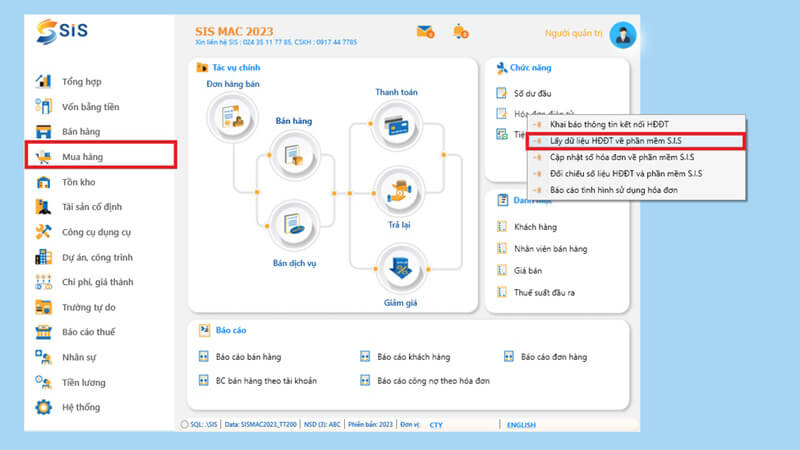Open Số dư đầu function
The height and width of the screenshot is (450, 800).
coord(532,93)
